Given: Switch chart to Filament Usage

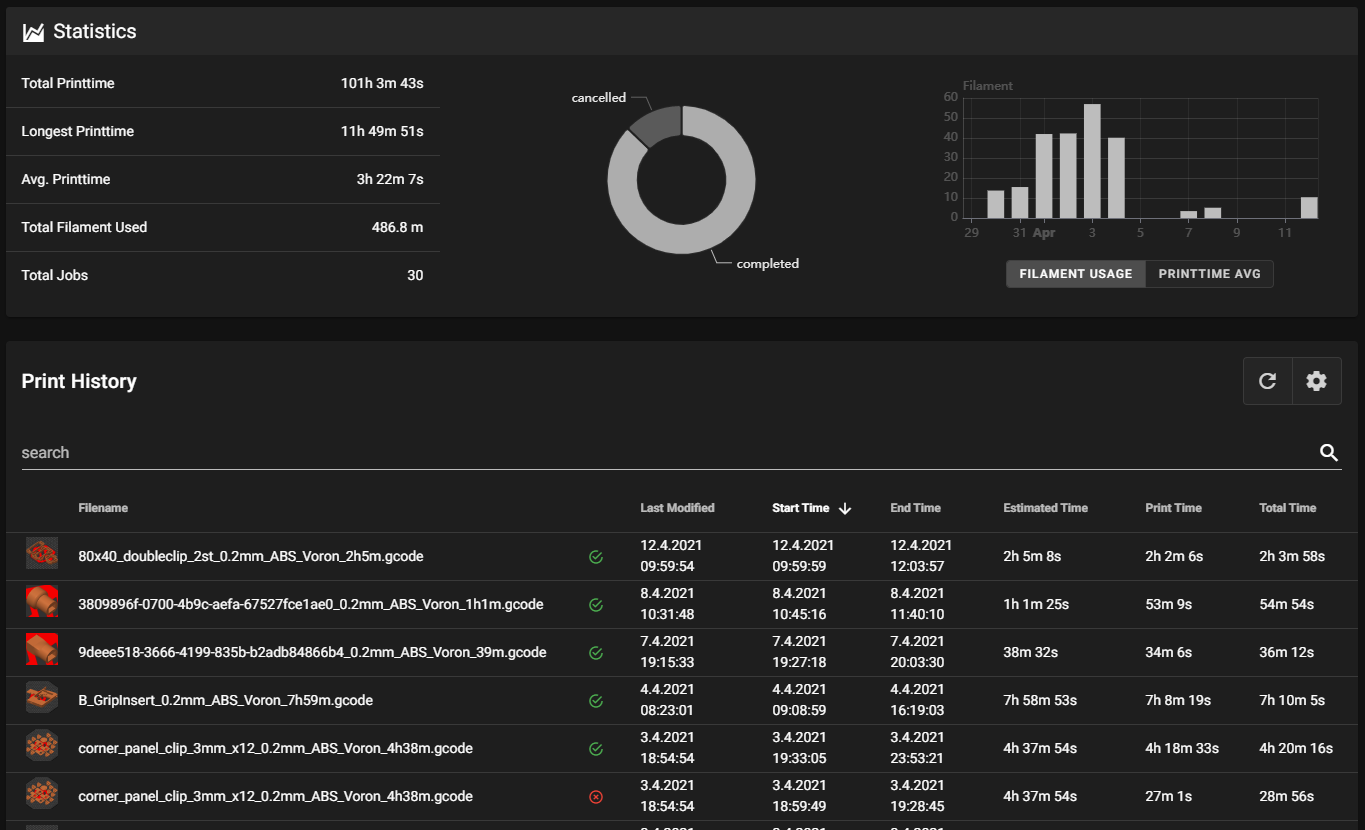Looking at the screenshot, I should tap(1075, 274).
